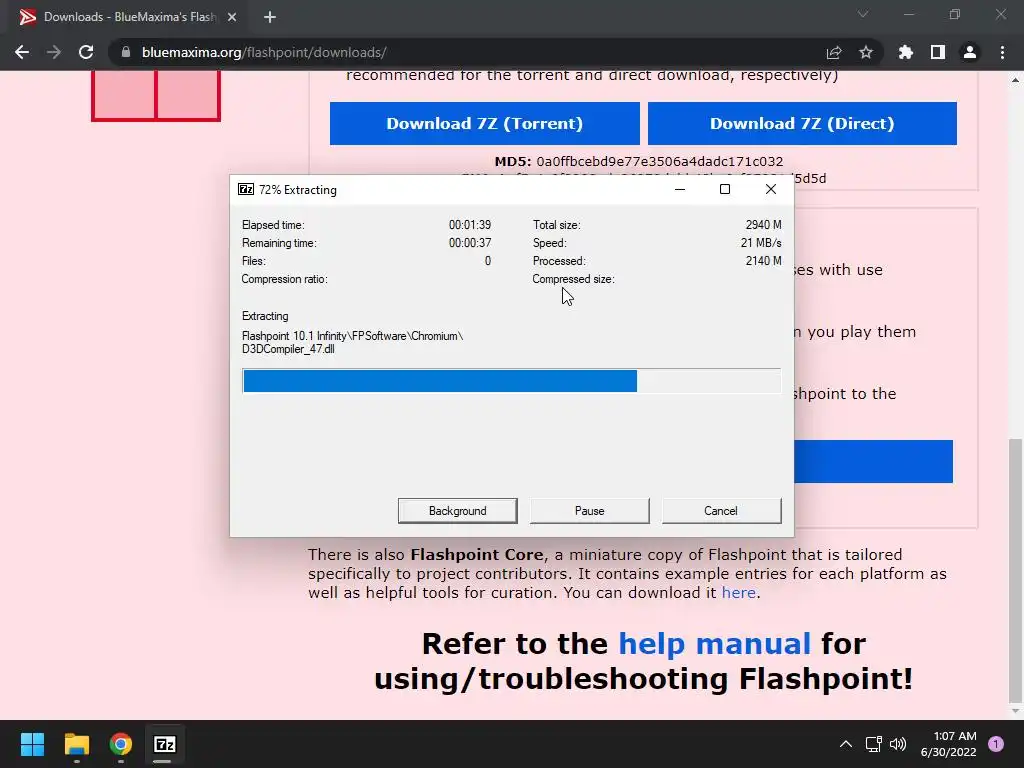Click the 7-Zip taskbar icon

click(x=165, y=744)
